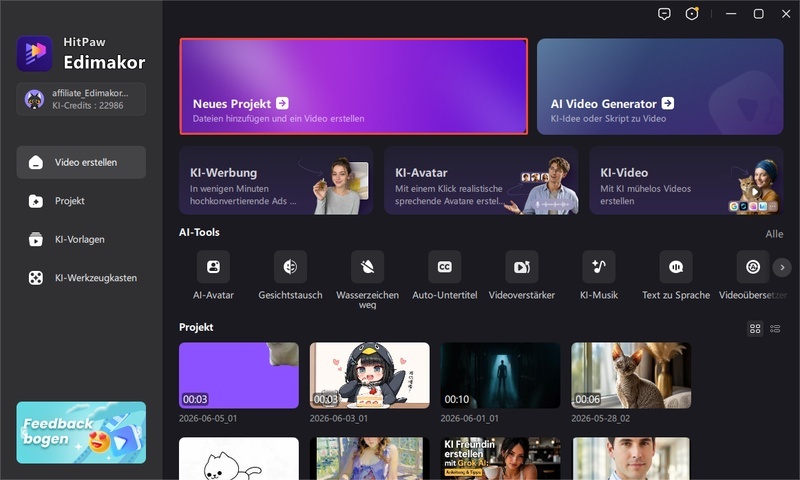Show Alle AI tools link
This screenshot has width=800, height=480.
pyautogui.click(x=774, y=234)
